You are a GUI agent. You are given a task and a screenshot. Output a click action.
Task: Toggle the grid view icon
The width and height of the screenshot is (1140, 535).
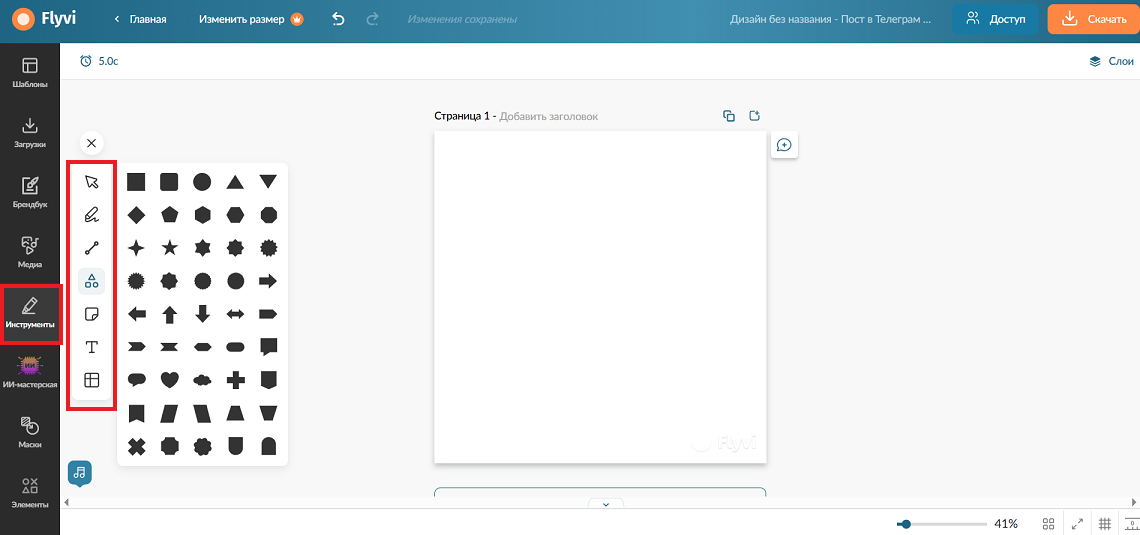(1048, 523)
